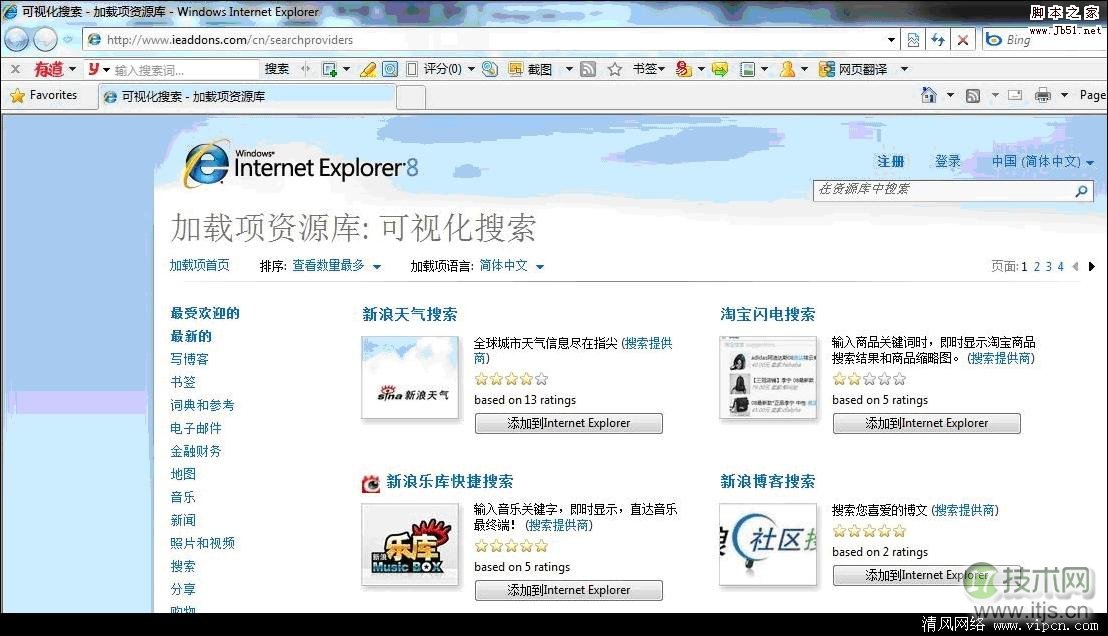1108x636 pixels.
Task: Click the Refresh page icon
Action: (x=937, y=40)
